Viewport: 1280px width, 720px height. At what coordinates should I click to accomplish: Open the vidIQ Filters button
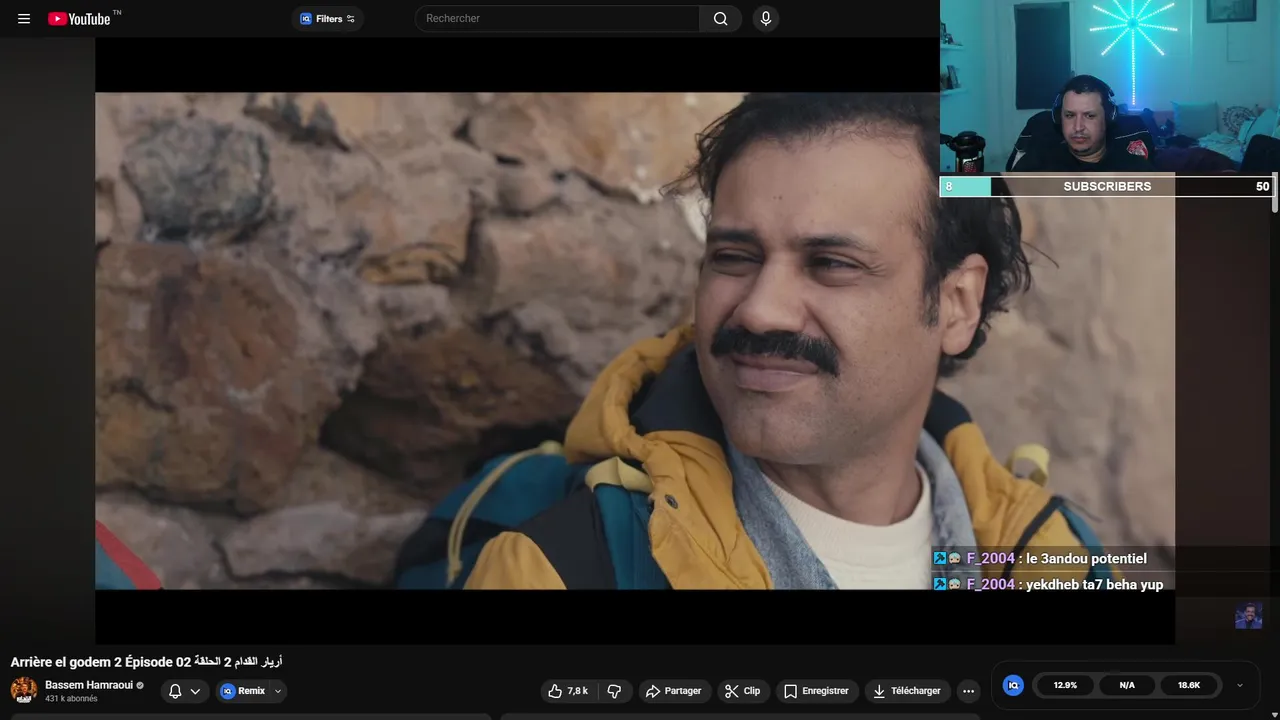click(328, 18)
